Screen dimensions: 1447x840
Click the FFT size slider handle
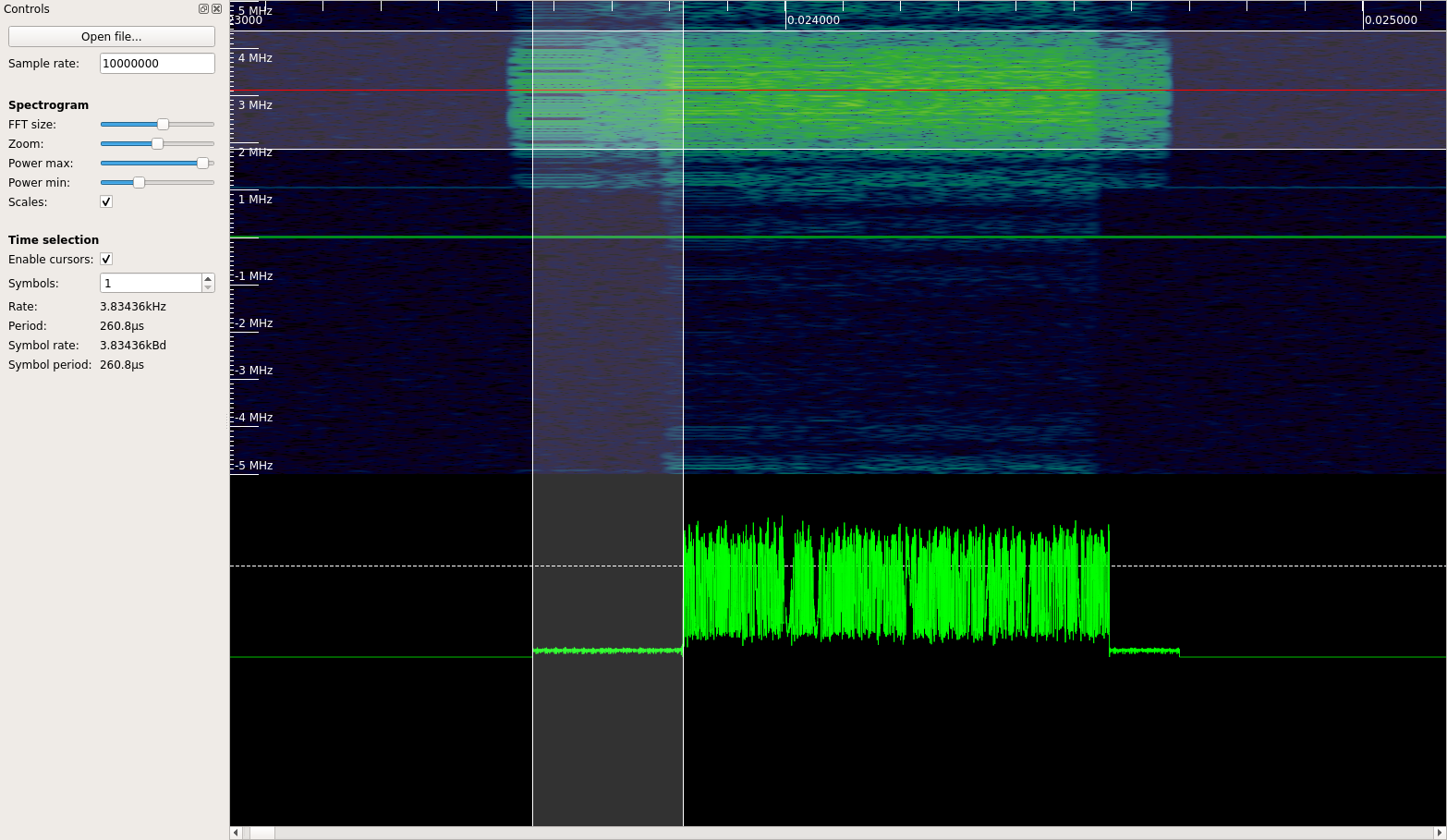[163, 125]
